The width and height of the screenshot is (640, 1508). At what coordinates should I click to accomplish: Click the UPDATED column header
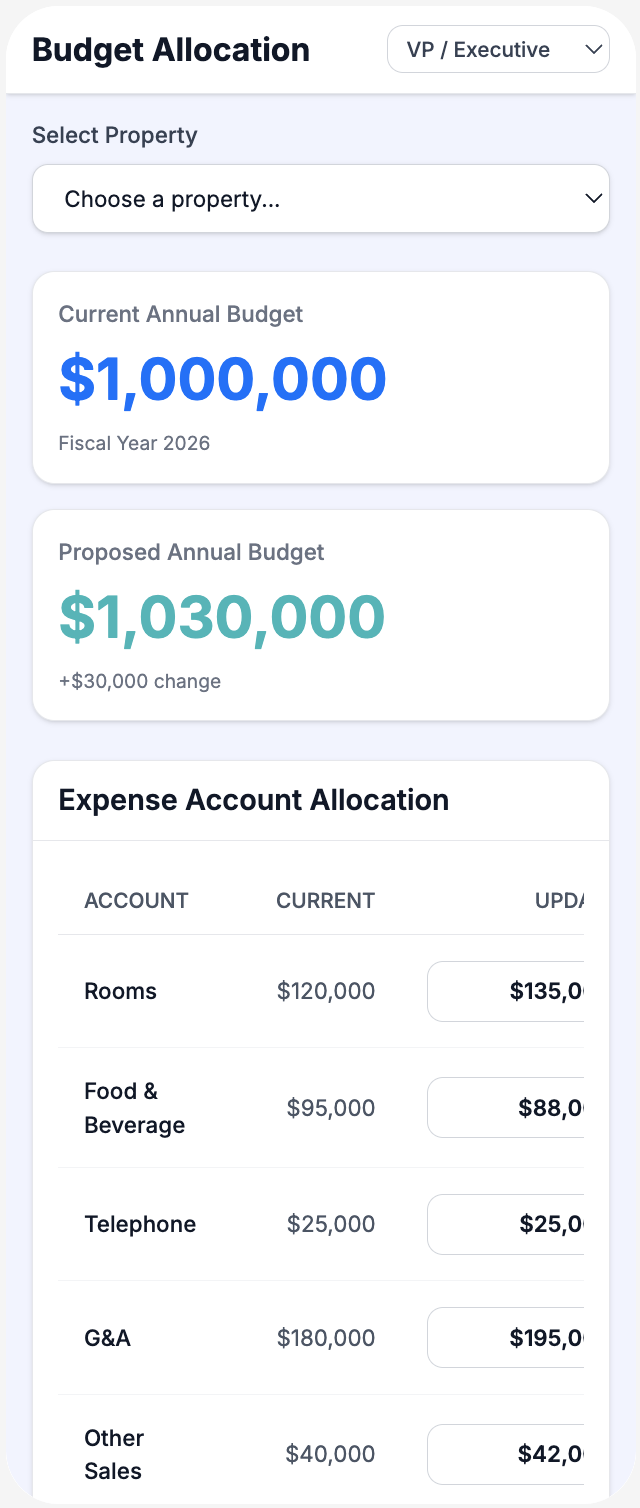(571, 900)
